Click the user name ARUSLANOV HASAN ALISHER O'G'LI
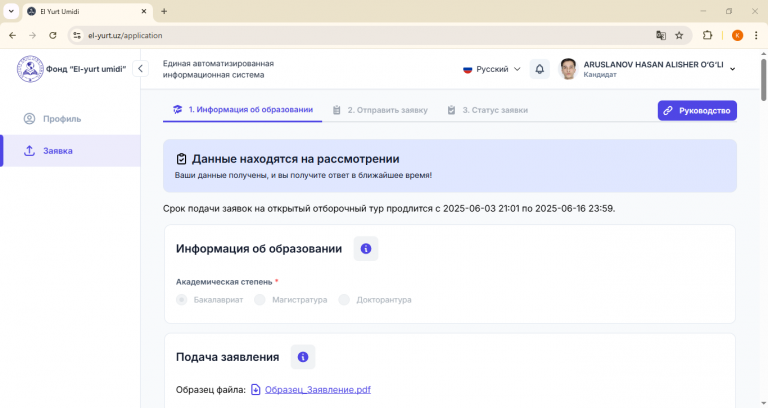This screenshot has height=408, width=768. pos(653,65)
